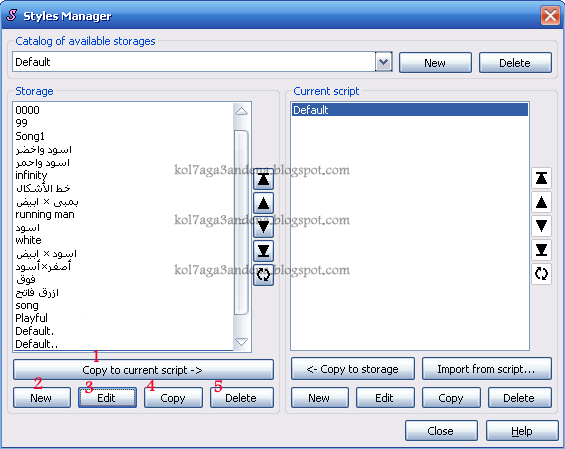Move storage style to top
This screenshot has width=565, height=449.
[263, 179]
